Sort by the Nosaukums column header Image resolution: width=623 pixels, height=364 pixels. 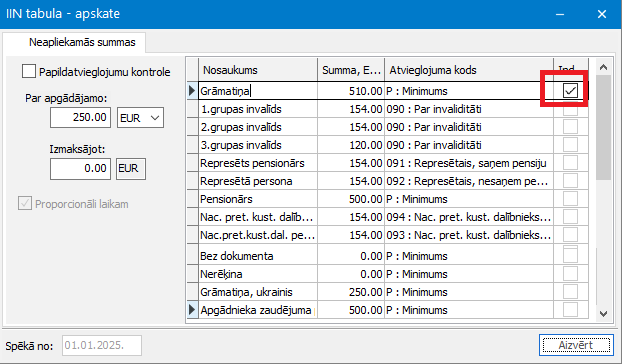pos(258,70)
